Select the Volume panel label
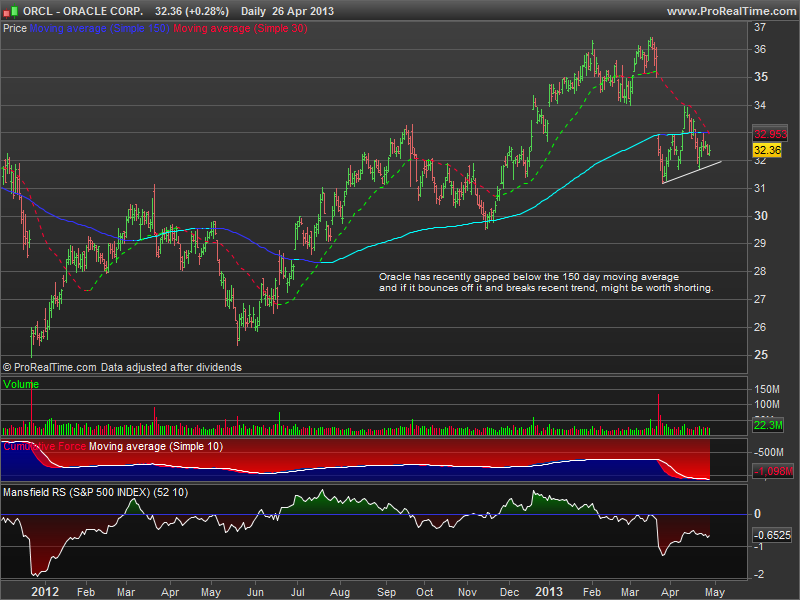This screenshot has height=600, width=800. [x=20, y=384]
